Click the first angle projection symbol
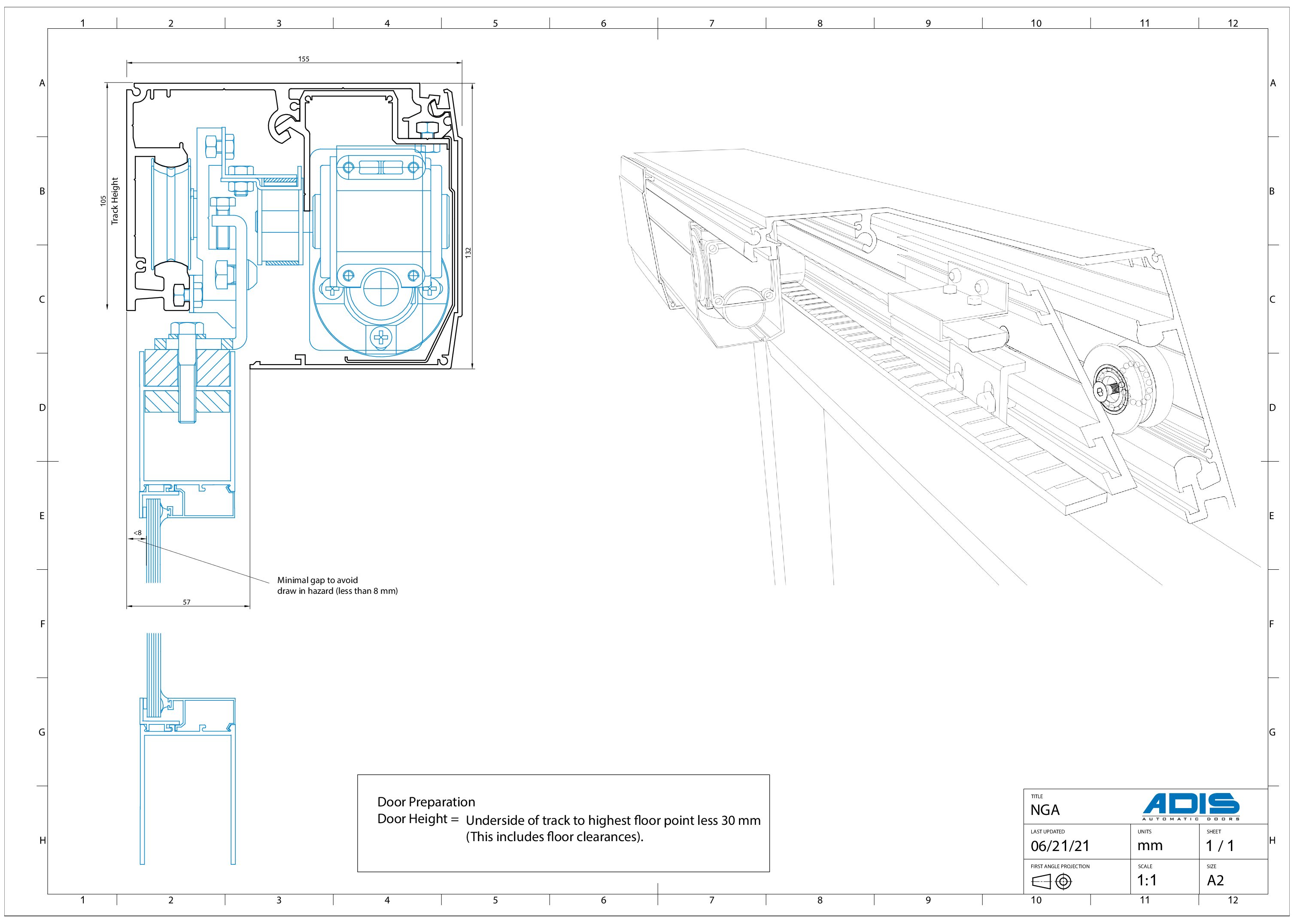 pos(1051,882)
